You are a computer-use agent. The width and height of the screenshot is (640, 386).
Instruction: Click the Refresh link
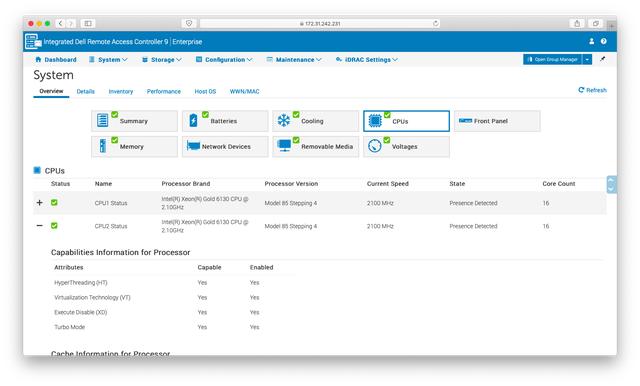(x=592, y=90)
